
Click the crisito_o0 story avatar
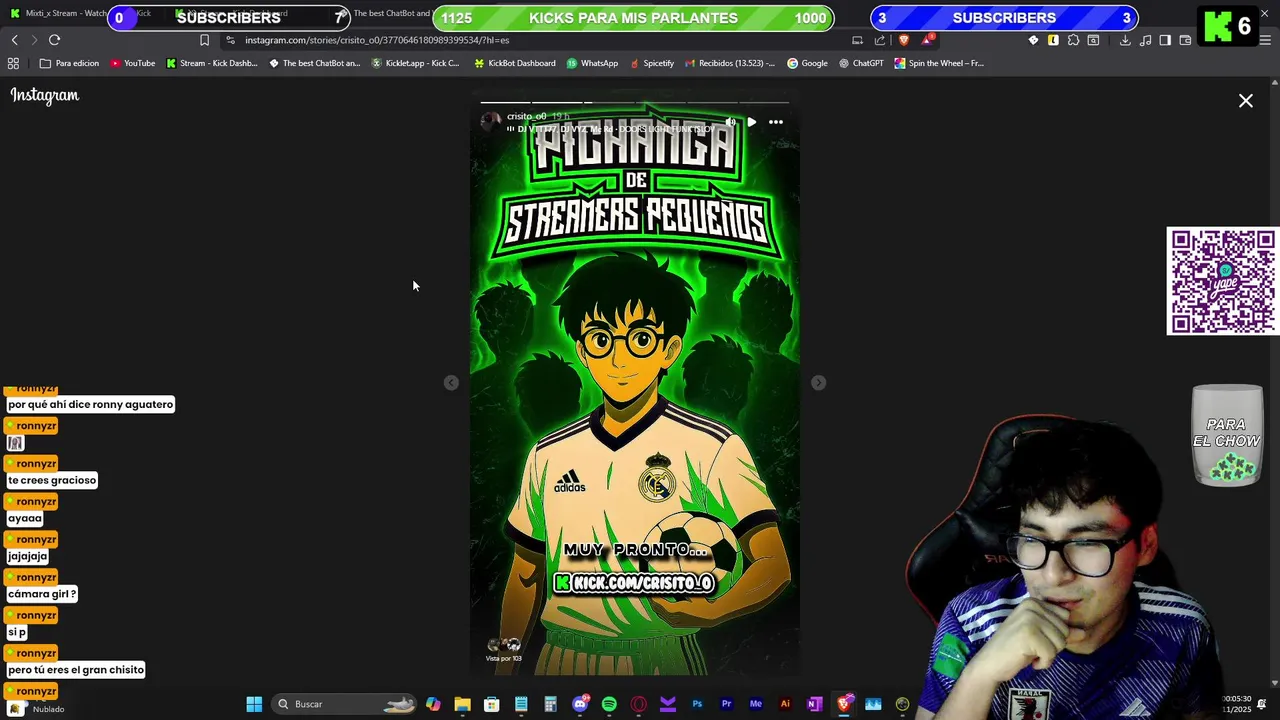(x=491, y=122)
